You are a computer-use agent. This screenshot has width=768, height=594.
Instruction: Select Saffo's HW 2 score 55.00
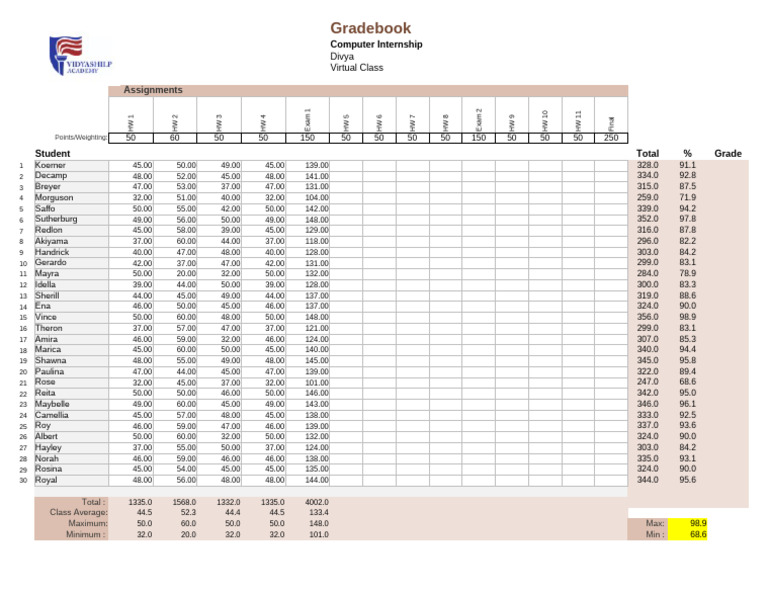coord(186,209)
